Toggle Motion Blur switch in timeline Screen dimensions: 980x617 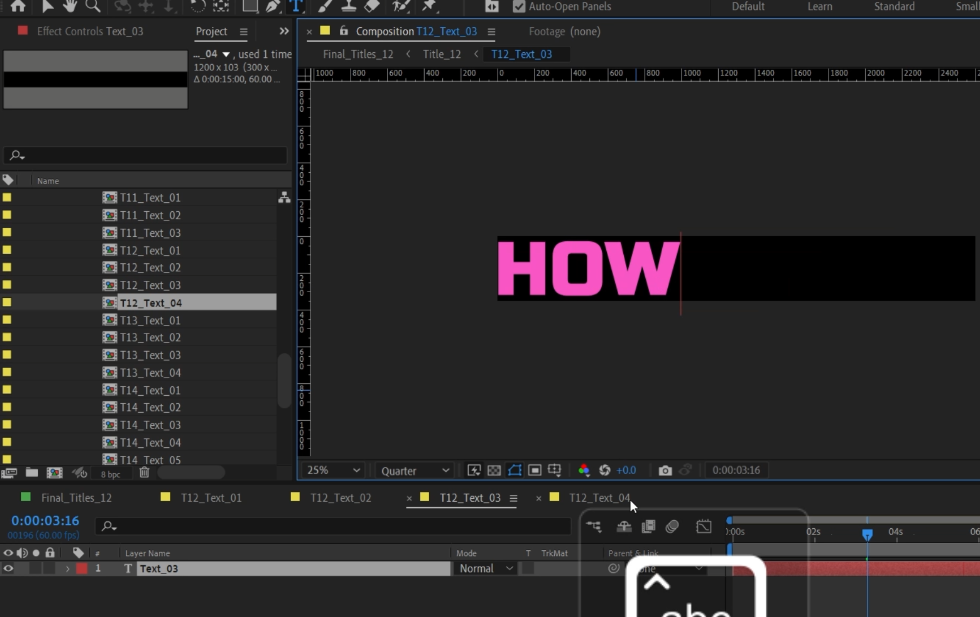[672, 526]
